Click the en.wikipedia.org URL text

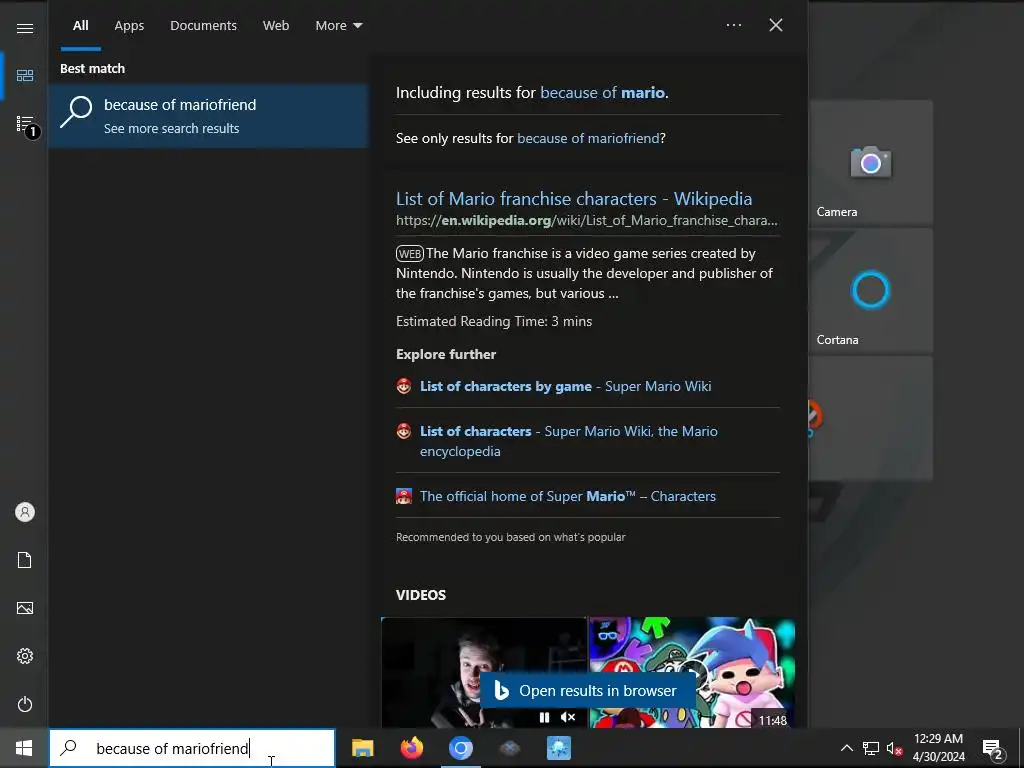coord(586,221)
